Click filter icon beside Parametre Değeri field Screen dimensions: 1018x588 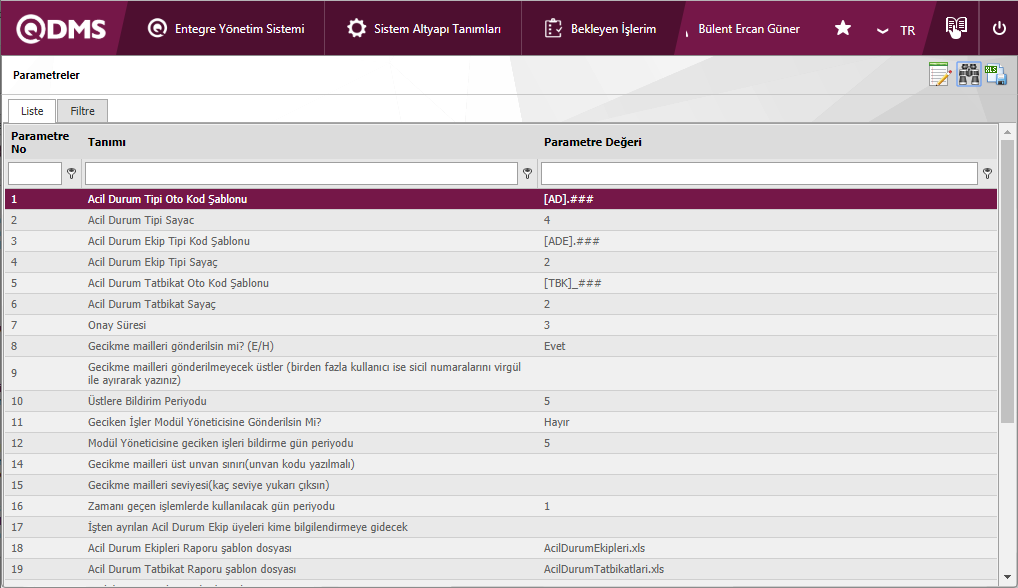tap(987, 174)
